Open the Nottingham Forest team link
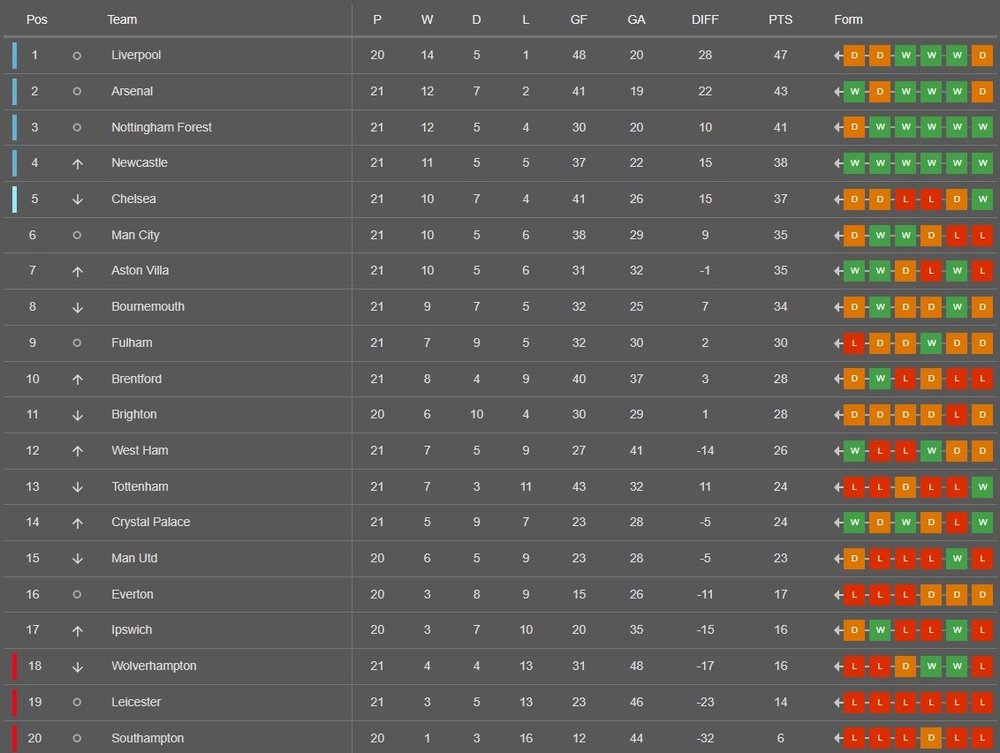This screenshot has width=1000, height=753. point(161,128)
